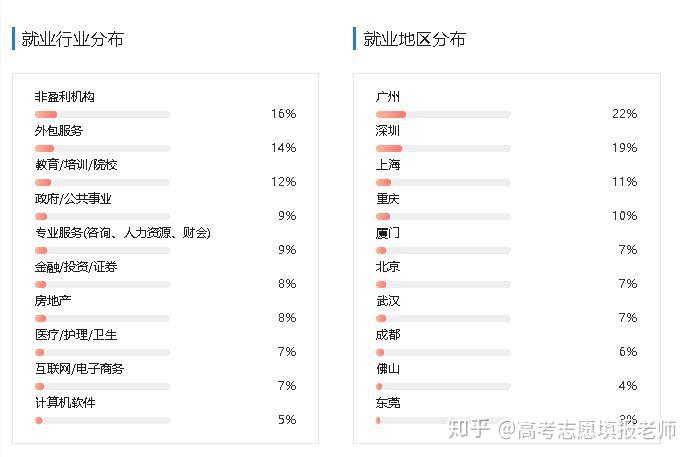Click the 计算机软件 progress bar
The height and width of the screenshot is (457, 694).
tap(102, 420)
